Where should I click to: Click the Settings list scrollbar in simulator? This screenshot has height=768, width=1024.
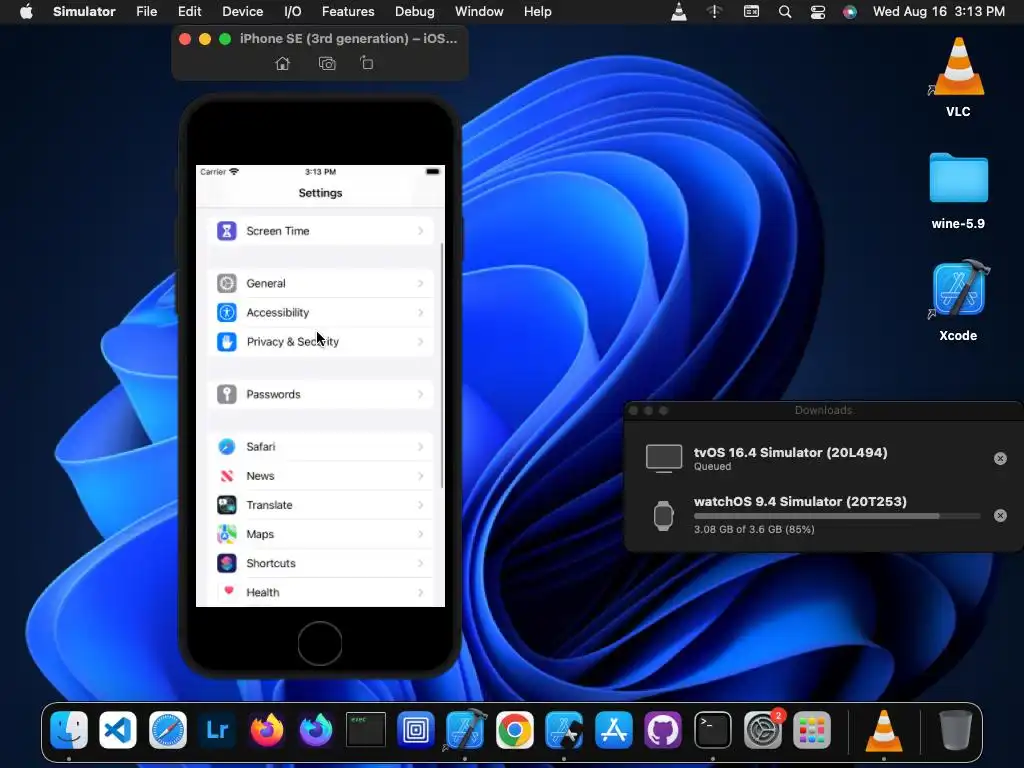(x=442, y=366)
